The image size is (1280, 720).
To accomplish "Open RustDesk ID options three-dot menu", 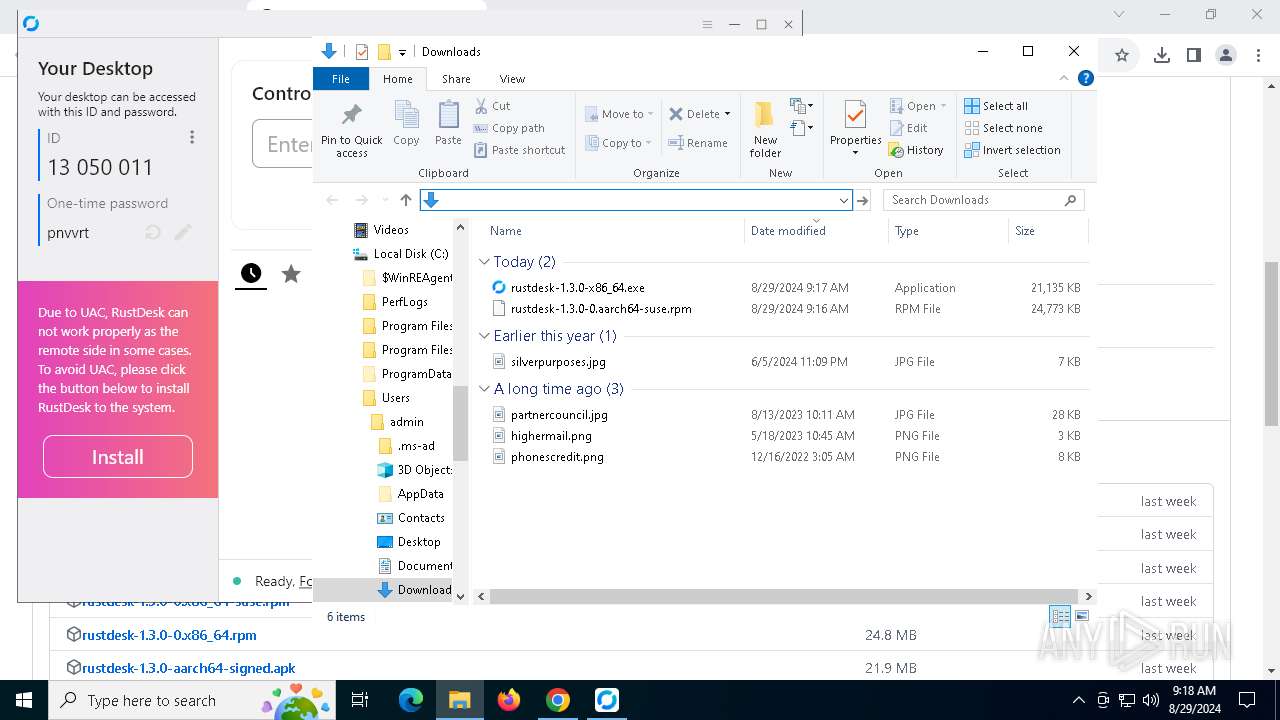I will (192, 137).
